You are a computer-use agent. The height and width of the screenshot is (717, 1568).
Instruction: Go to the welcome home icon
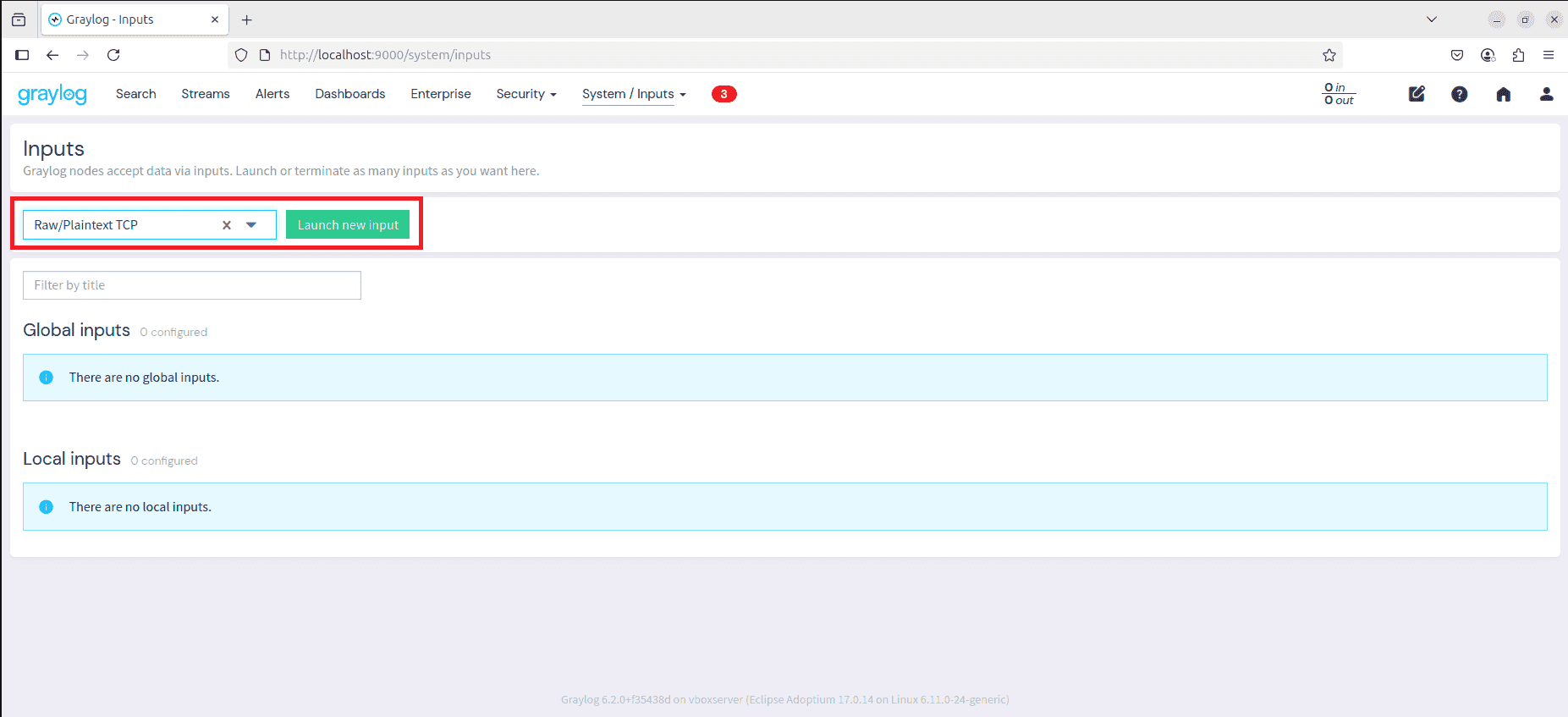pyautogui.click(x=1503, y=94)
